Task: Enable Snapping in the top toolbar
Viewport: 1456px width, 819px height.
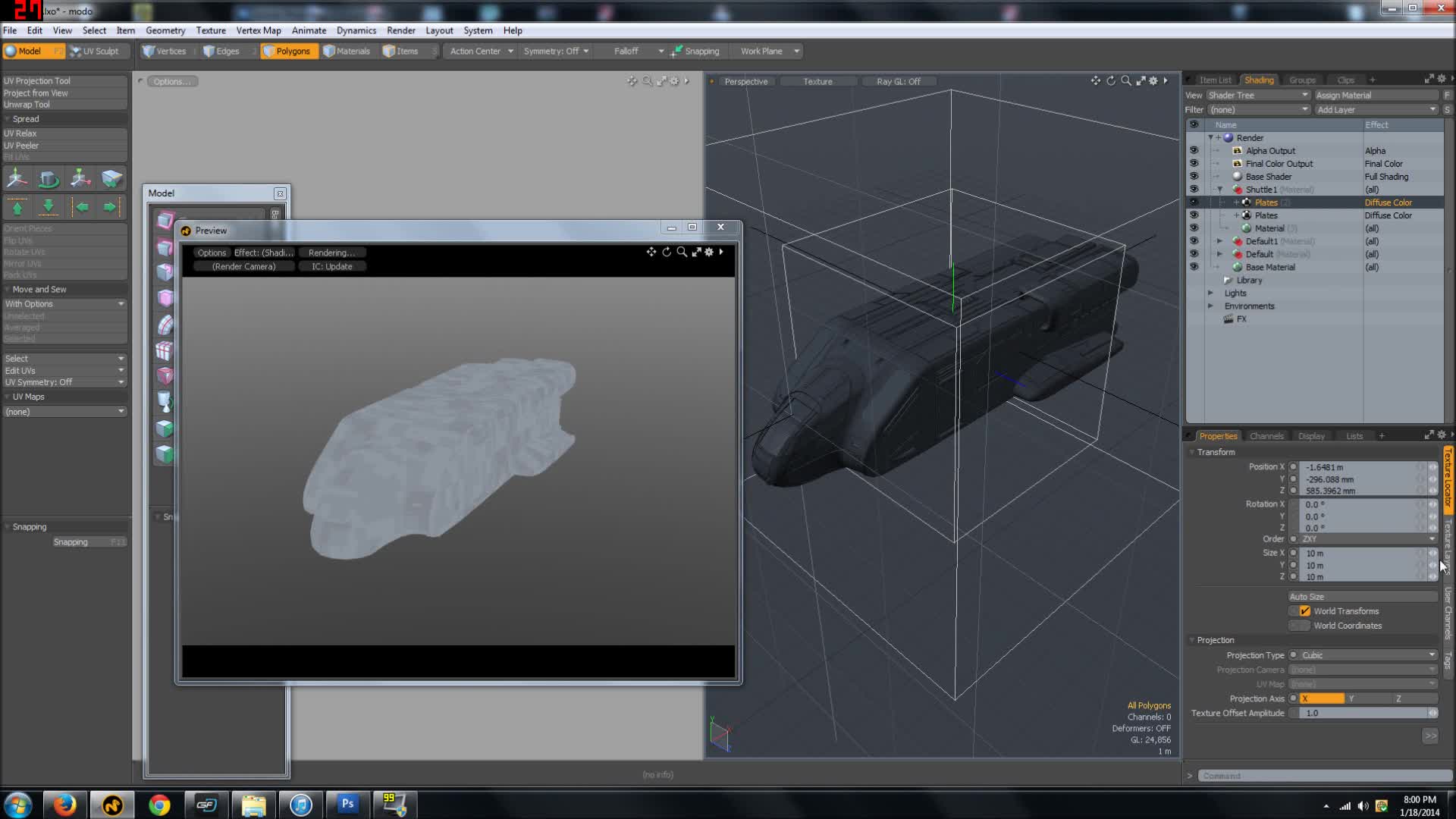Action: pyautogui.click(x=695, y=51)
